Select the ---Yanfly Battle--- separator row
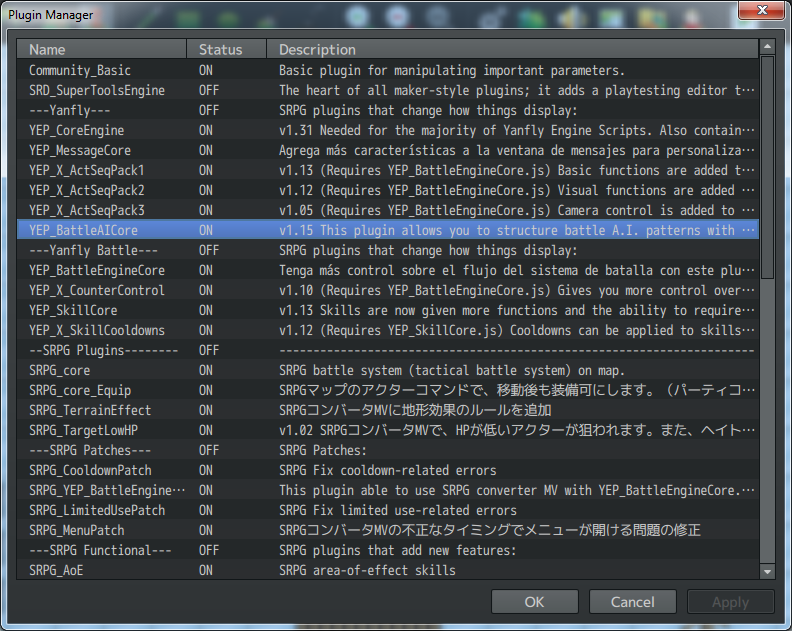This screenshot has width=792, height=631. 388,250
